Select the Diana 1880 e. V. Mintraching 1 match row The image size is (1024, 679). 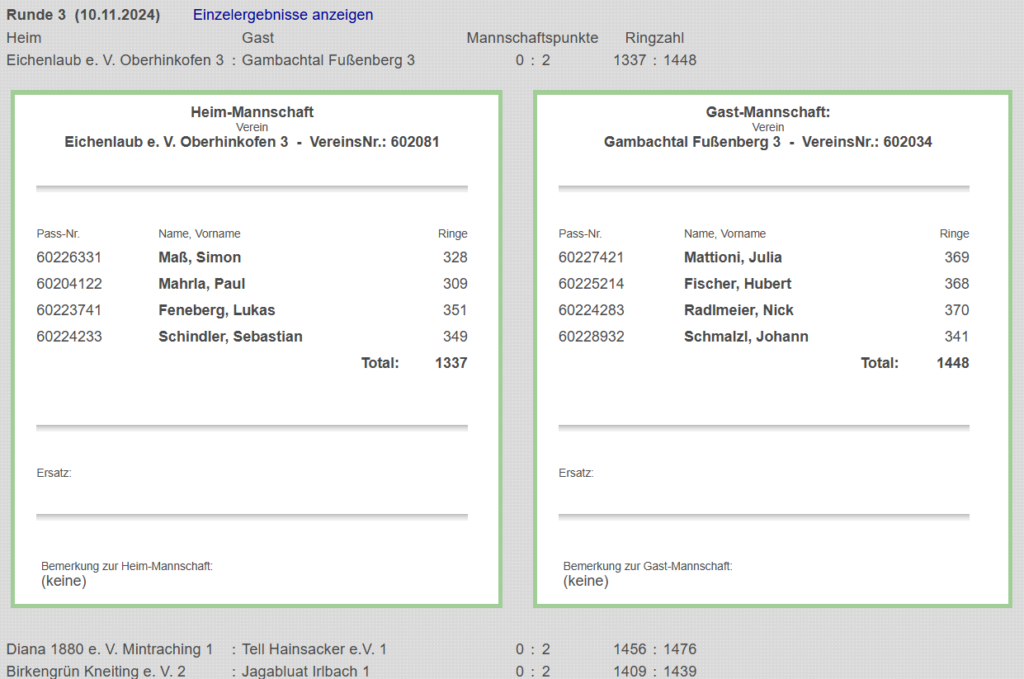point(110,649)
